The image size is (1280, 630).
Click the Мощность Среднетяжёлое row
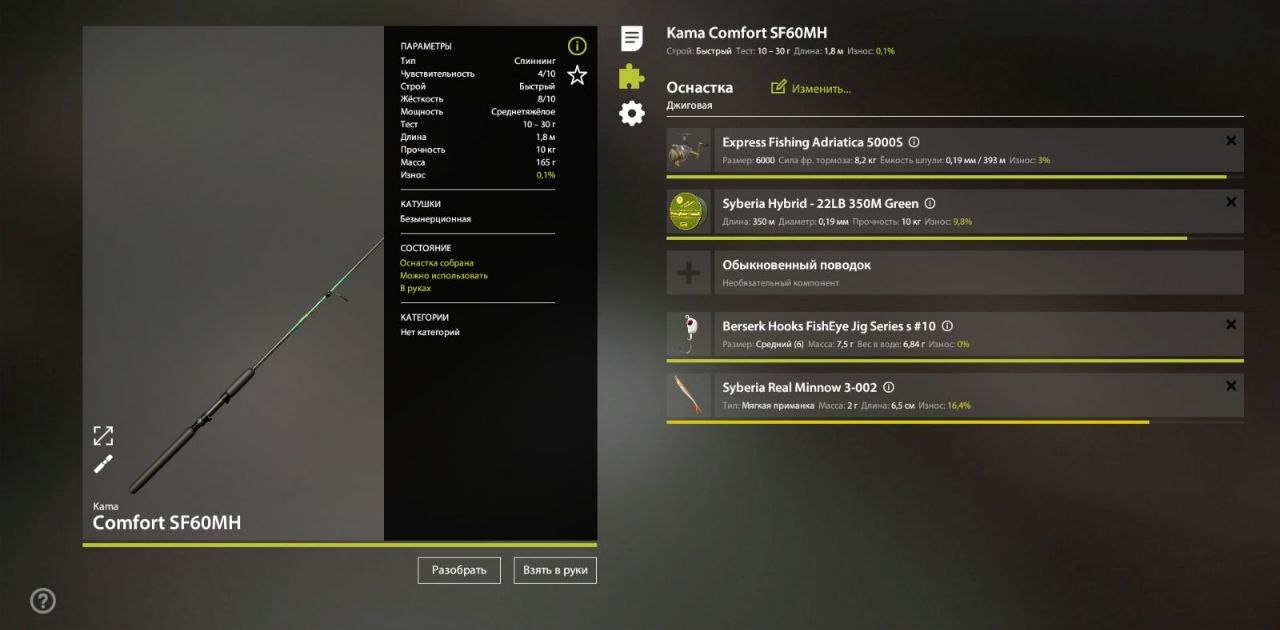click(477, 112)
